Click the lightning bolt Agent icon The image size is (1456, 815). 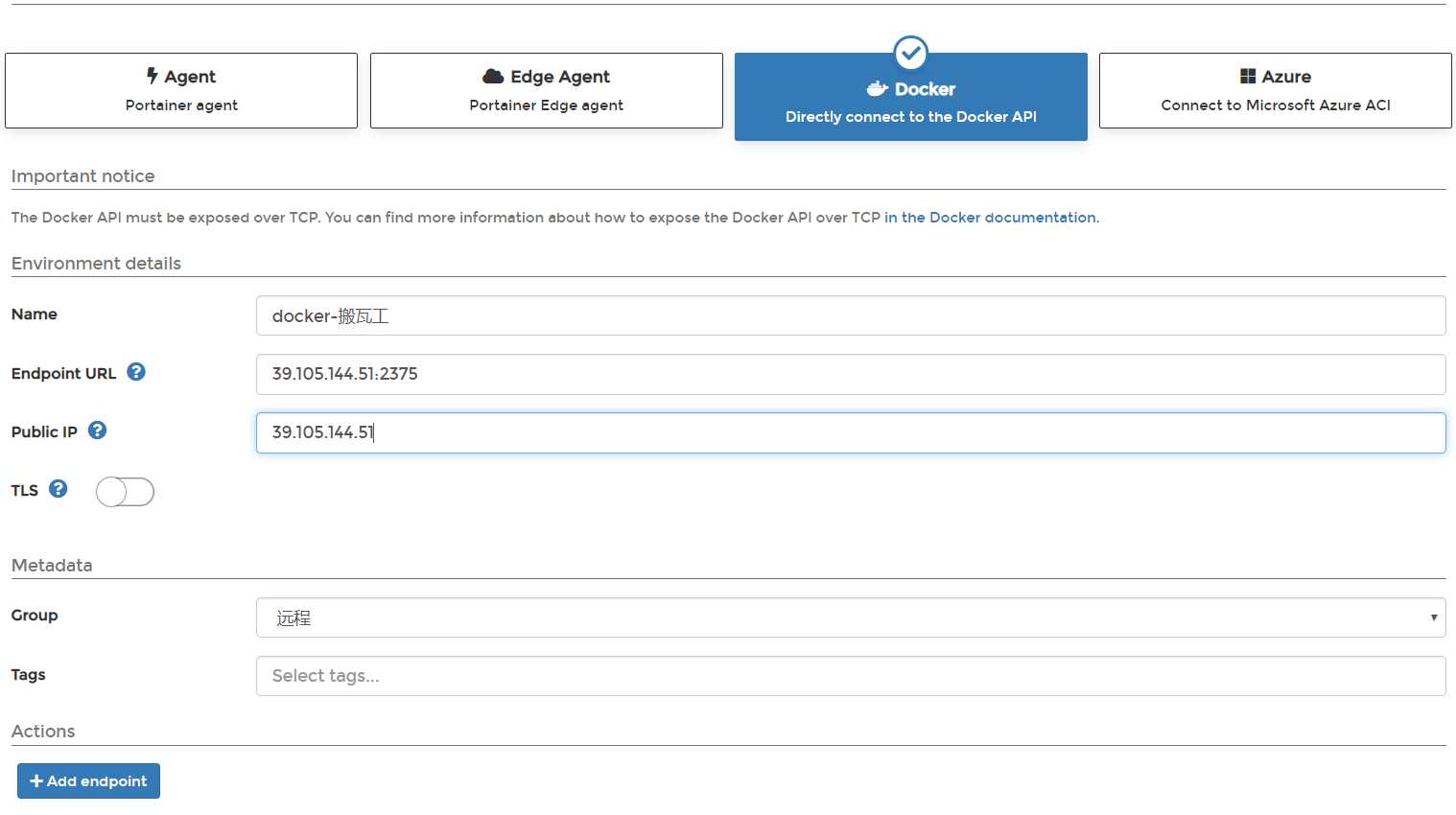153,76
